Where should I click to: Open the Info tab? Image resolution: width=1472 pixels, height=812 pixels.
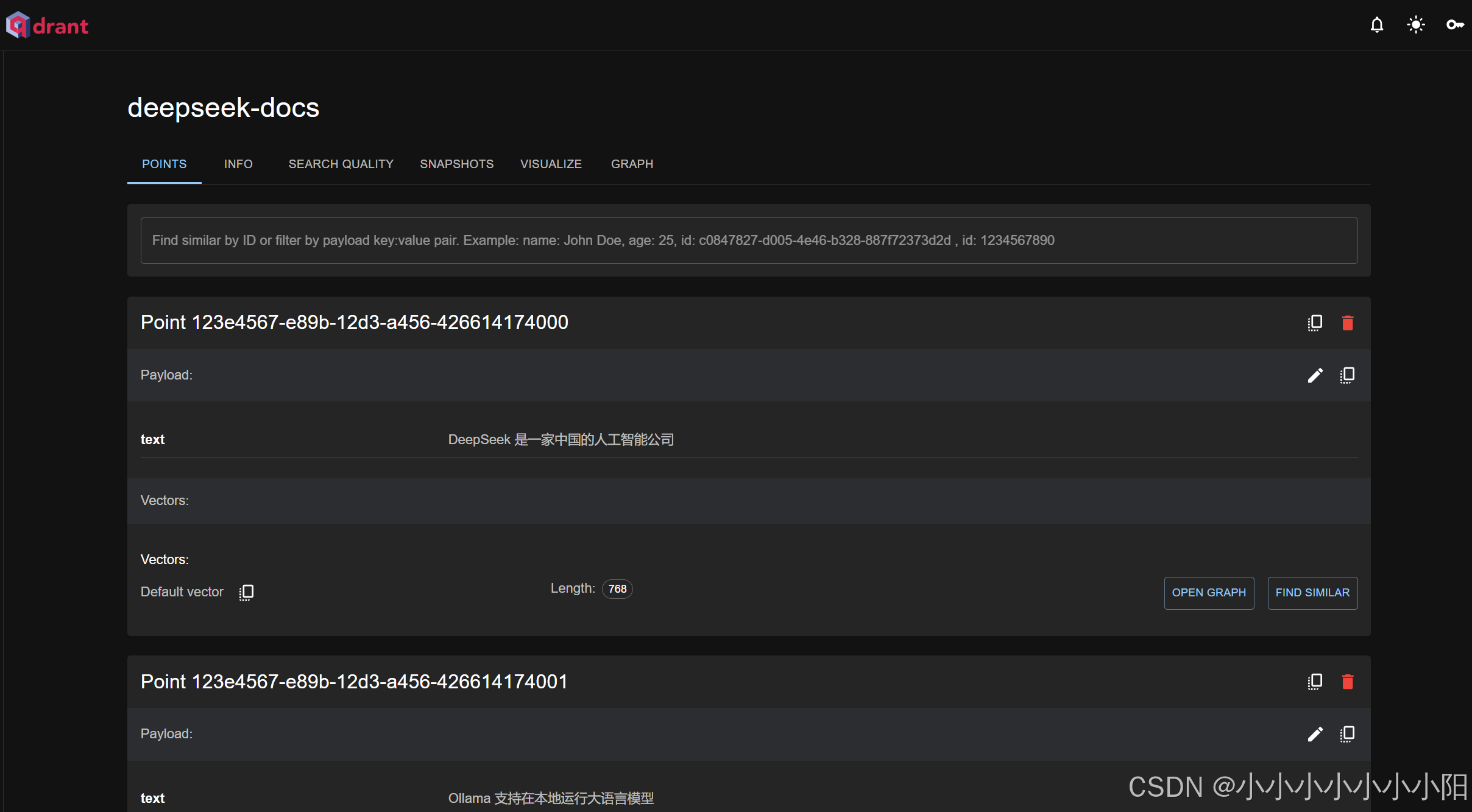coord(238,164)
